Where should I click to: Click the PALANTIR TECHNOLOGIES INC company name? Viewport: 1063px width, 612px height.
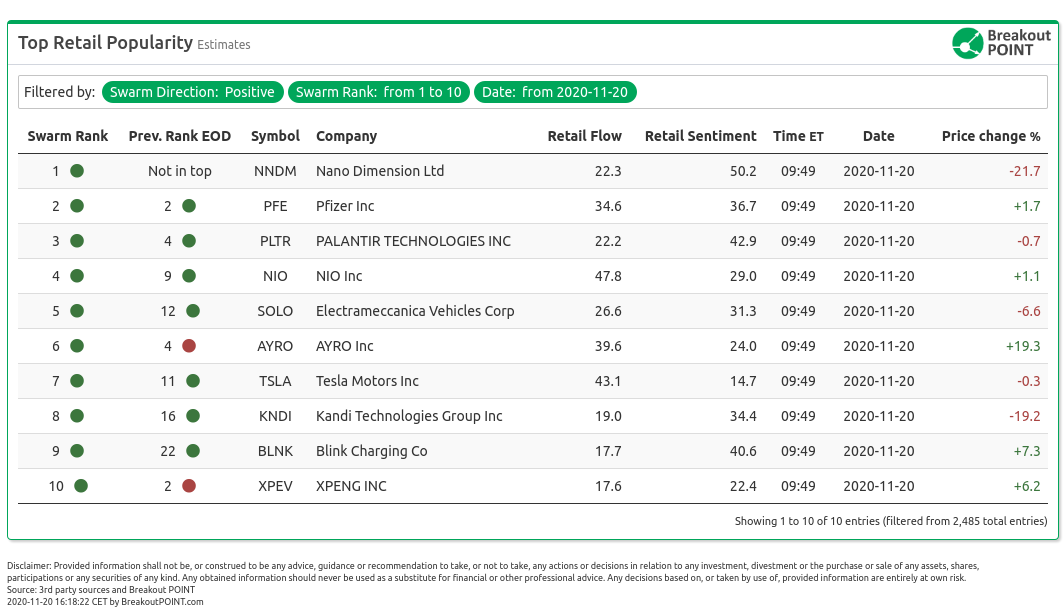coord(414,241)
